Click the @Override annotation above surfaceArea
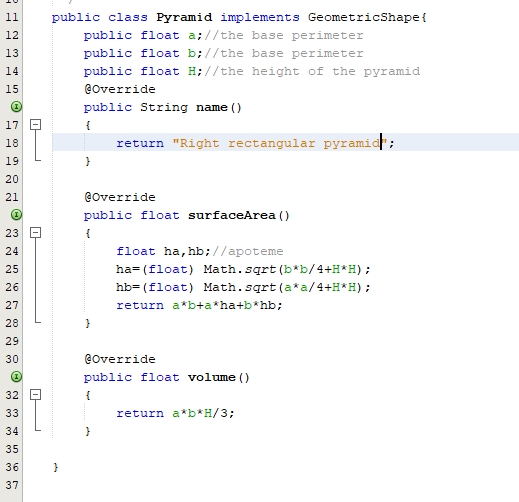This screenshot has height=502, width=519. point(120,197)
